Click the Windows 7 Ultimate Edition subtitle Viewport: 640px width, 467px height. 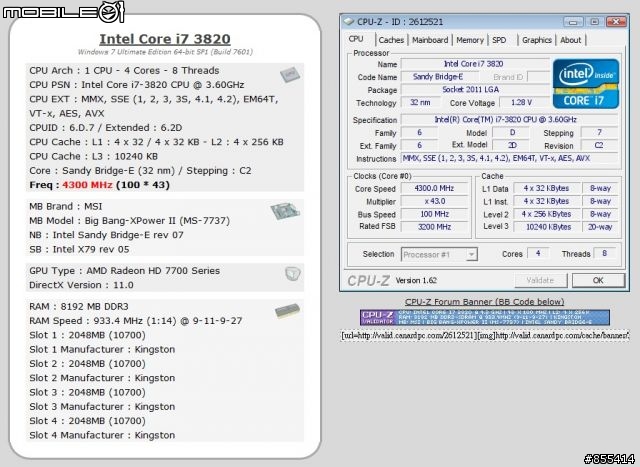[165, 52]
